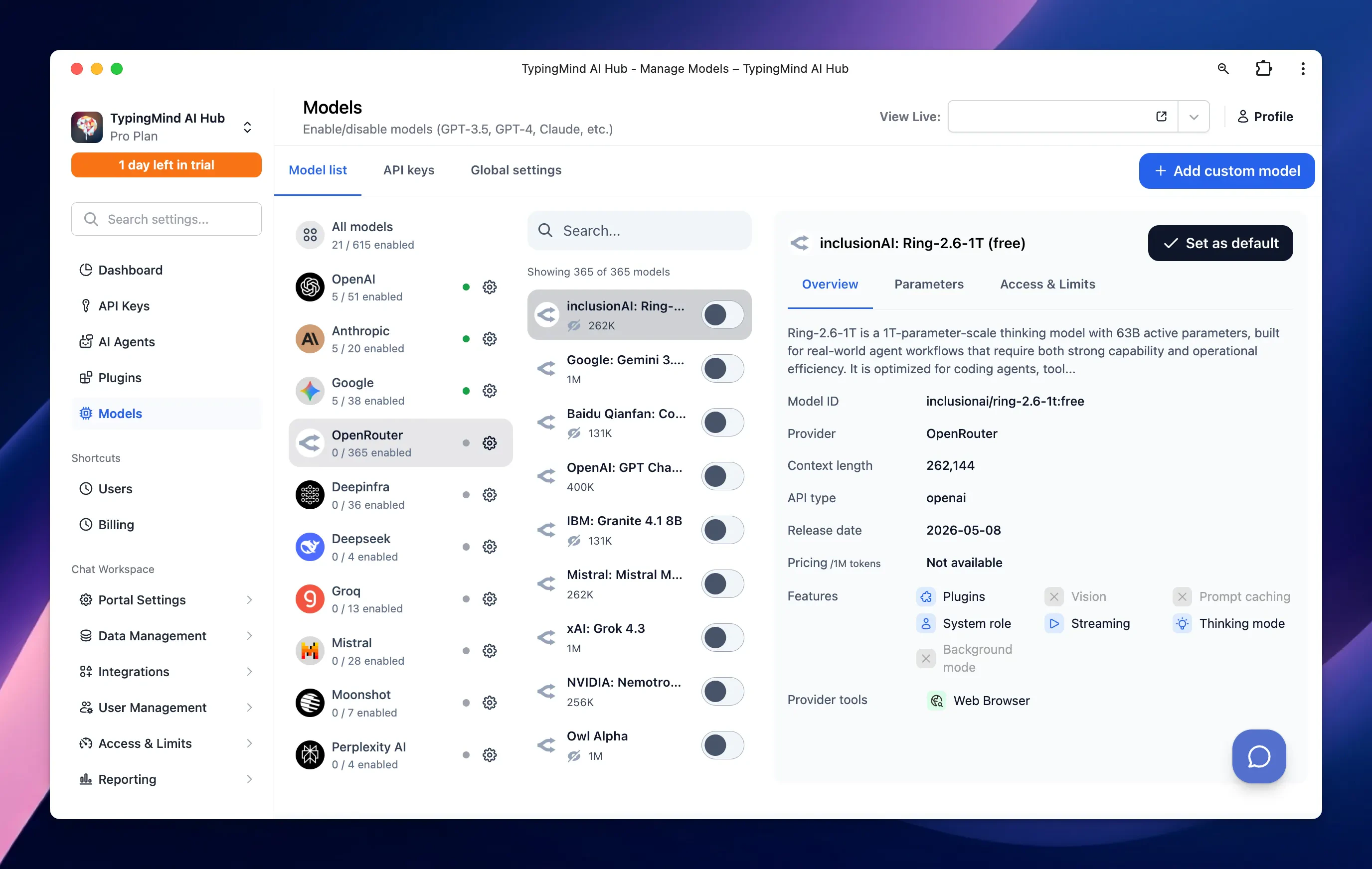
Task: Switch to the API keys tab
Action: (x=408, y=170)
